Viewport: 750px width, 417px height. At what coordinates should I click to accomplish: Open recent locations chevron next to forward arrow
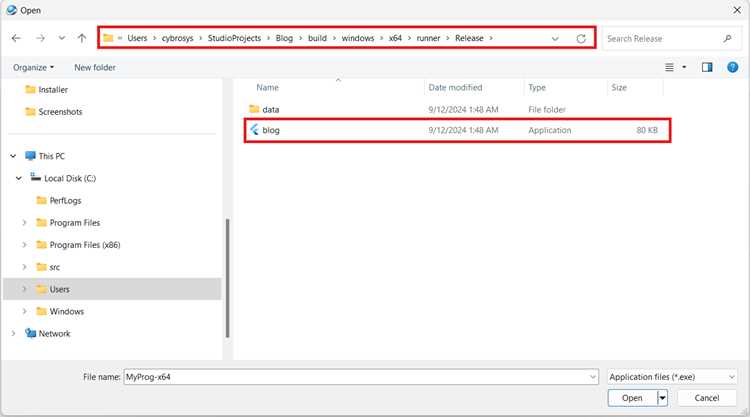(62, 38)
